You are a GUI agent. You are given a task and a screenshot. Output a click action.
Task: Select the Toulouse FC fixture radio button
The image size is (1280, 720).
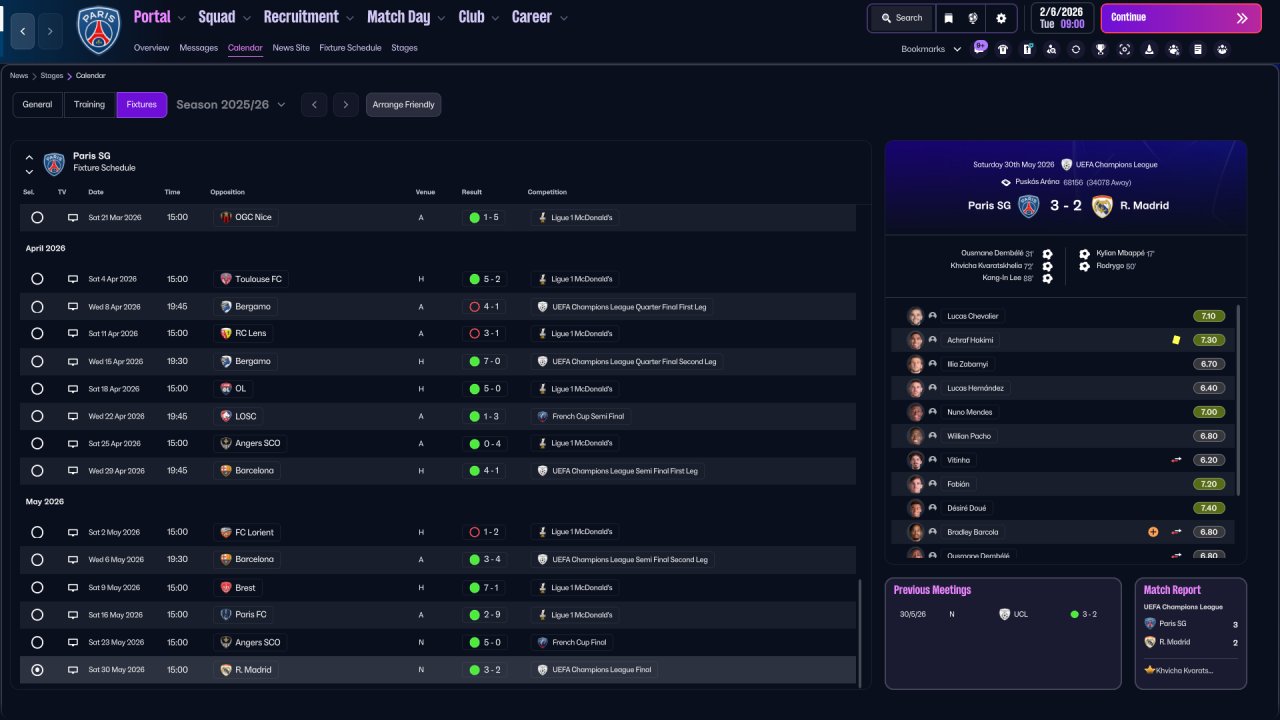click(x=37, y=279)
